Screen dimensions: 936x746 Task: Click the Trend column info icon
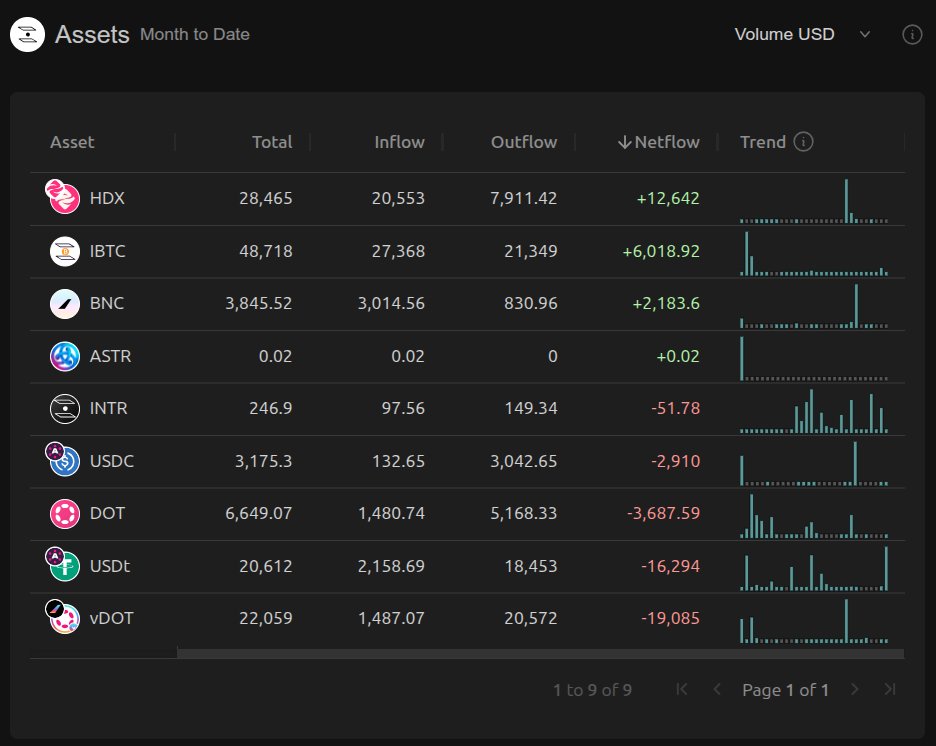[x=803, y=142]
